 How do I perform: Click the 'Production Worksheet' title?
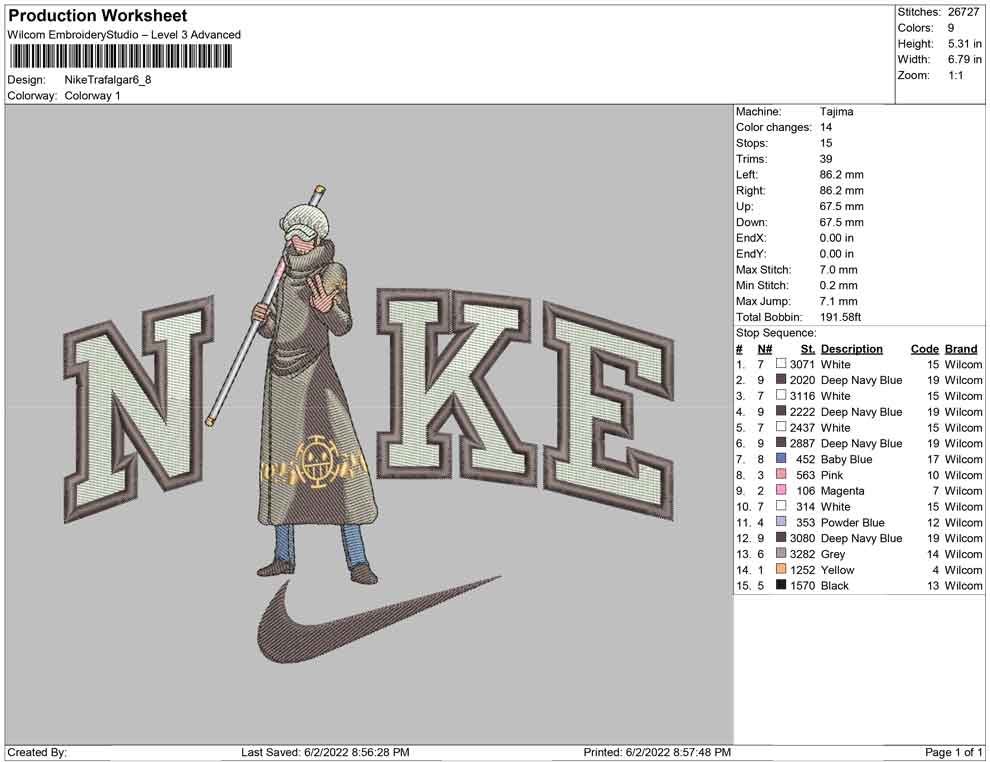[x=98, y=16]
